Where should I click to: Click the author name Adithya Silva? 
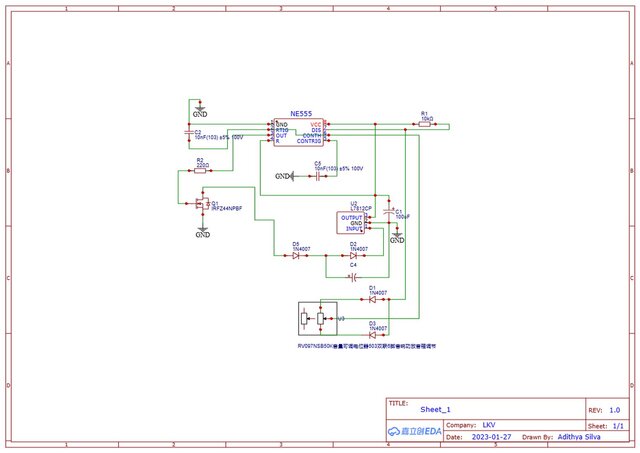click(579, 437)
